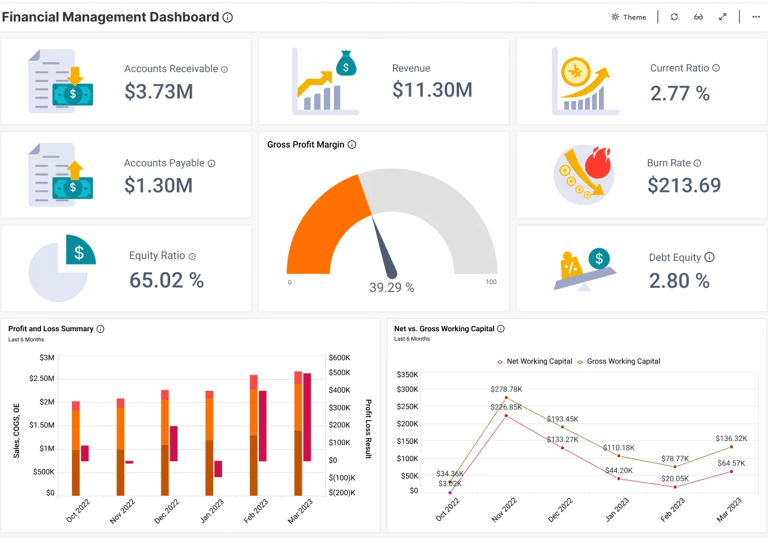Screen dimensions: 768x538
Task: Open the glasses view-mode icon
Action: coord(698,17)
